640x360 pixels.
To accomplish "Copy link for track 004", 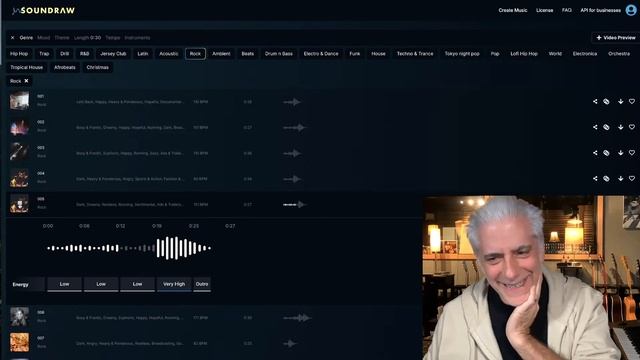I will [606, 178].
